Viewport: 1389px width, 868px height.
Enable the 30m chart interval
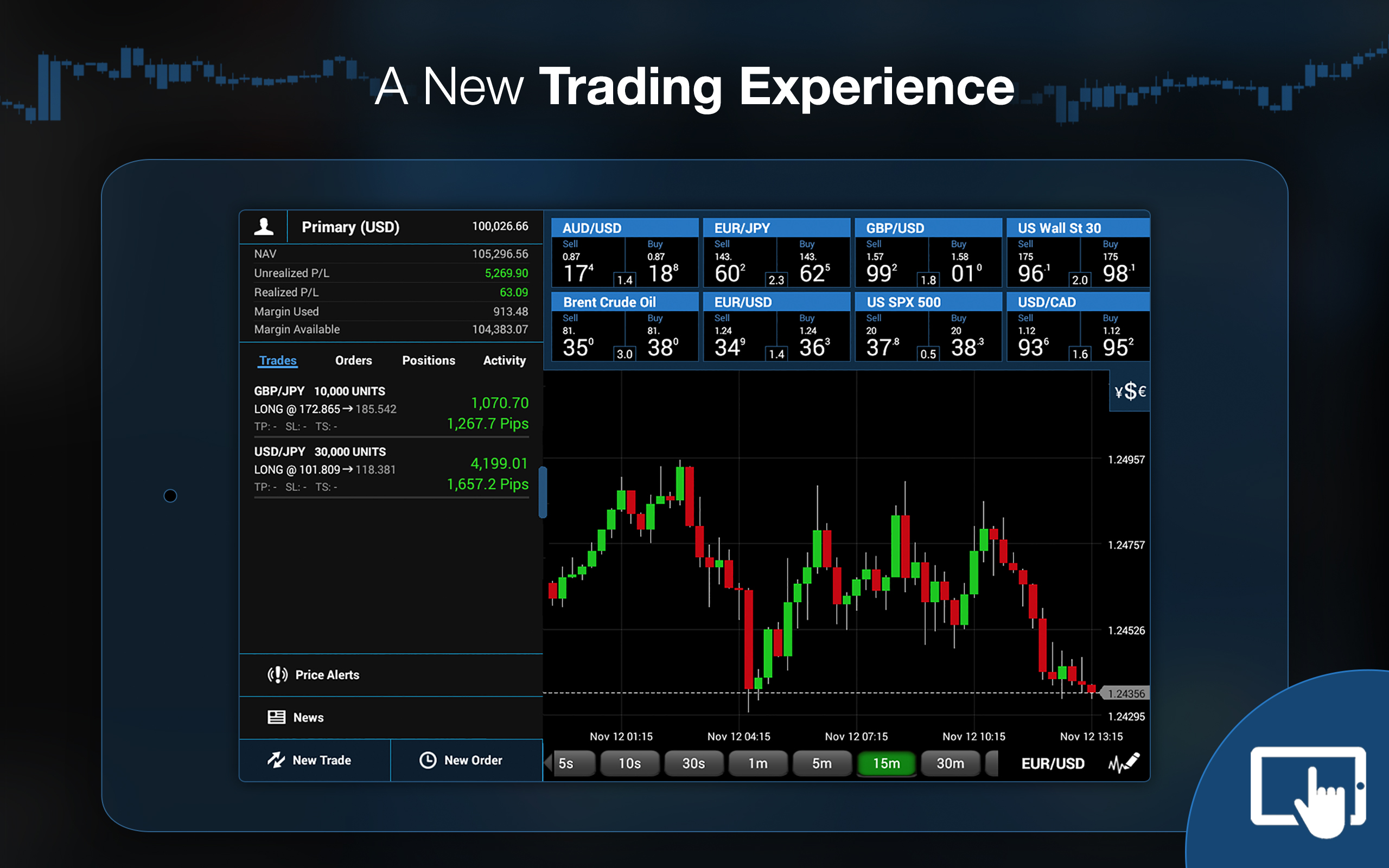point(951,763)
